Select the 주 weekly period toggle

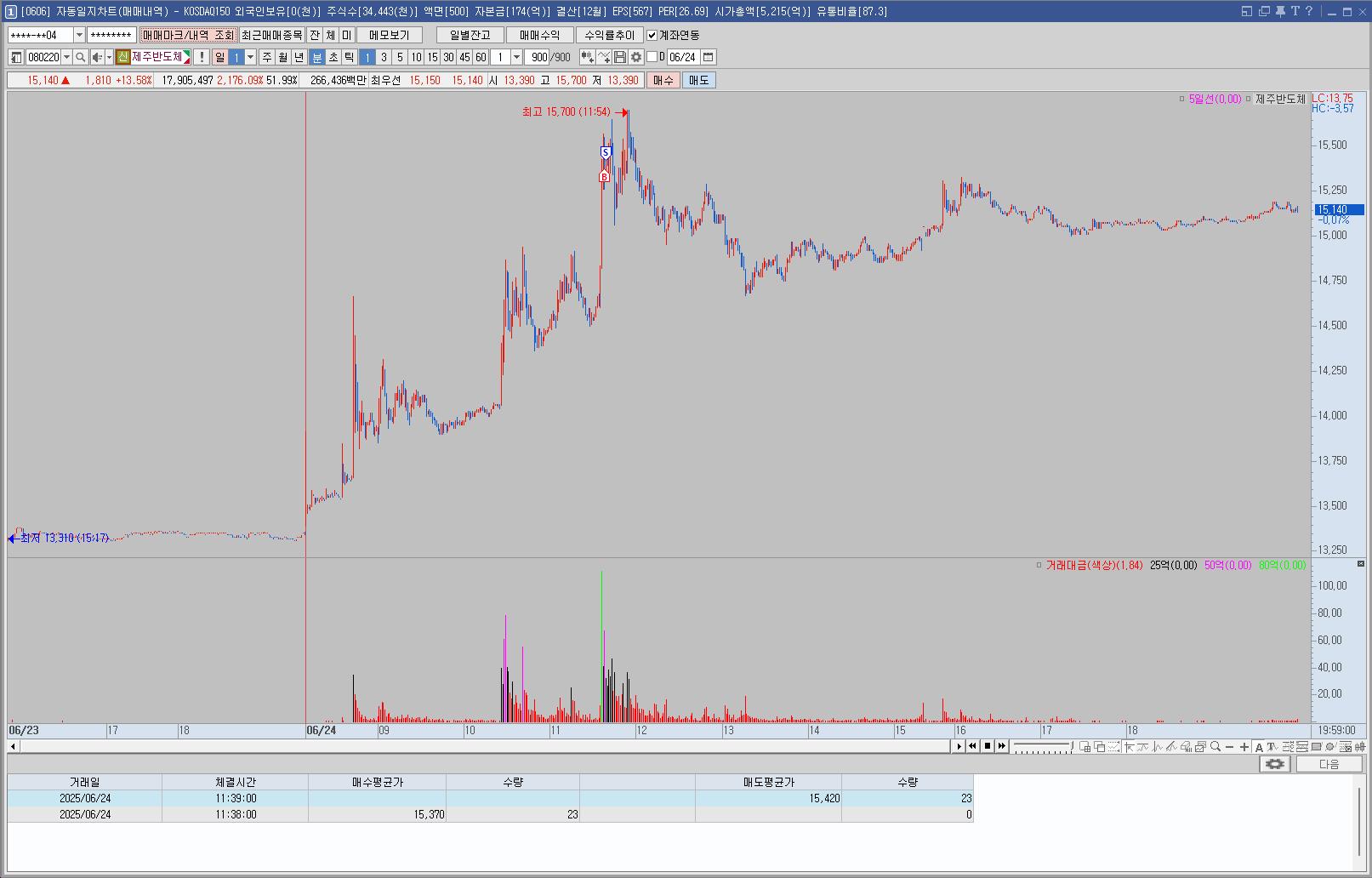point(266,57)
